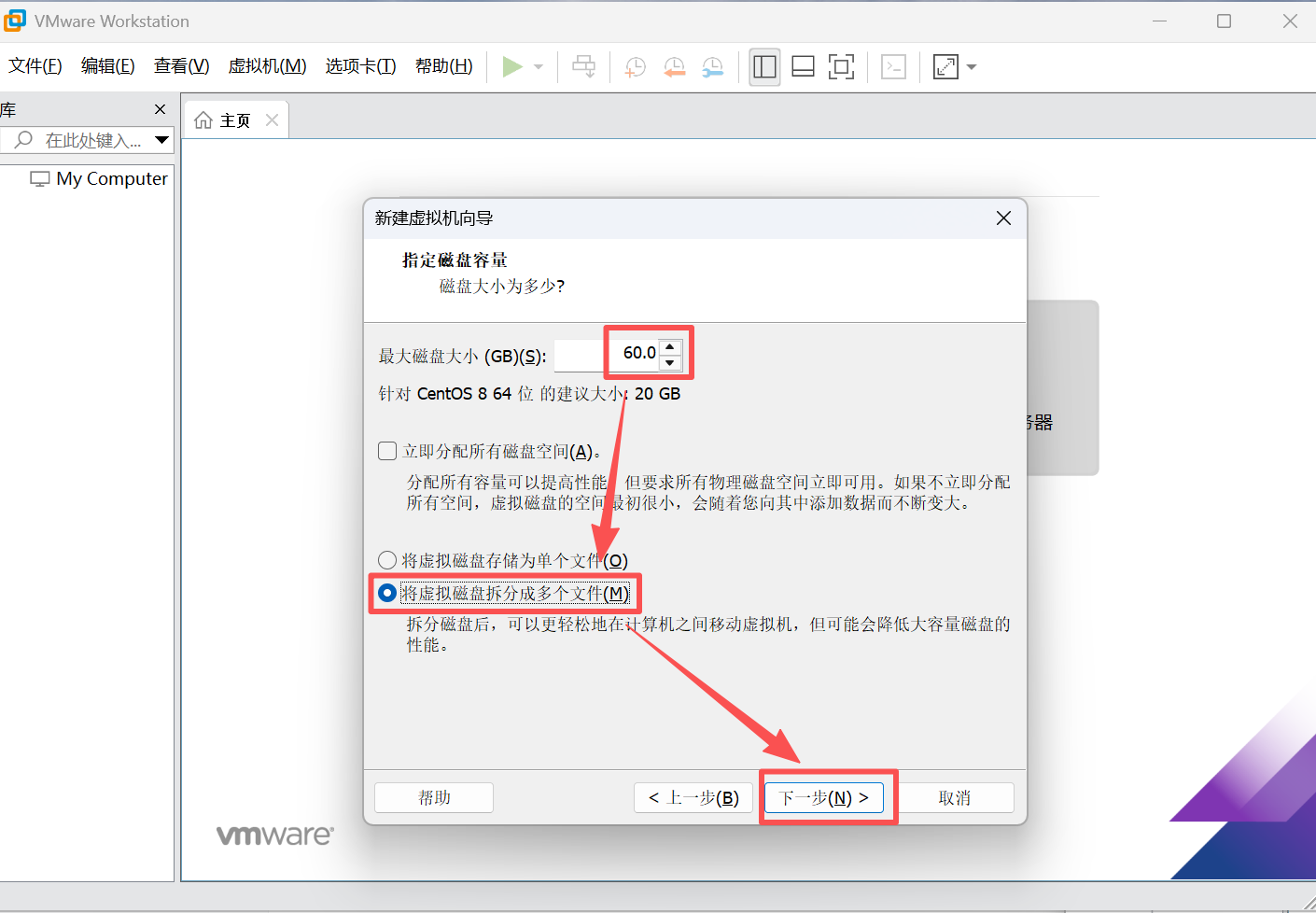Select 将虚拟磁盘拆分成多个文件 radio button
Screen dimensions: 1316x913
coord(387,593)
